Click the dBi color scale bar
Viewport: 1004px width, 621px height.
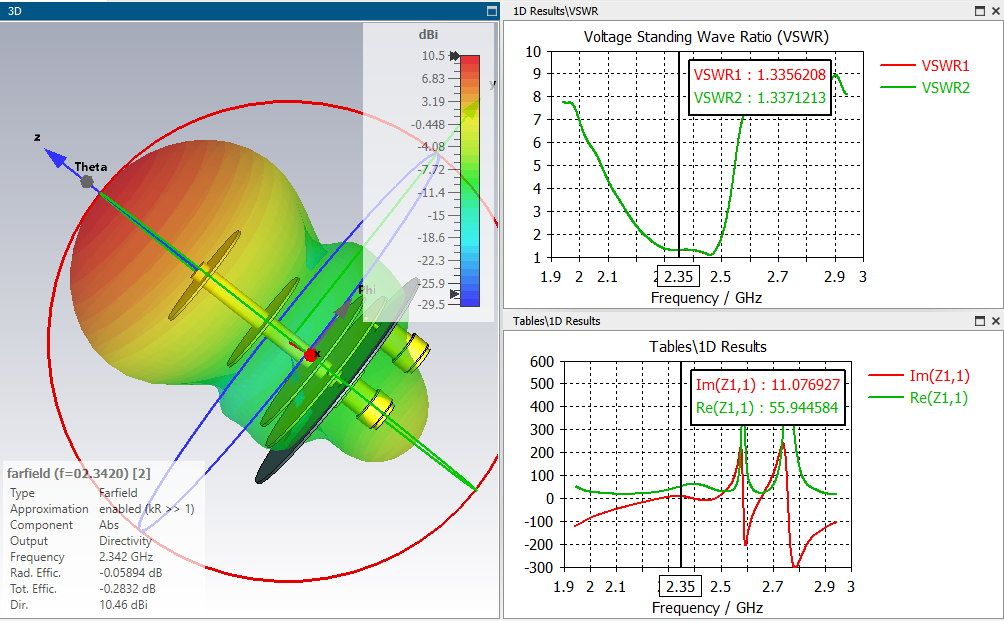[470, 181]
